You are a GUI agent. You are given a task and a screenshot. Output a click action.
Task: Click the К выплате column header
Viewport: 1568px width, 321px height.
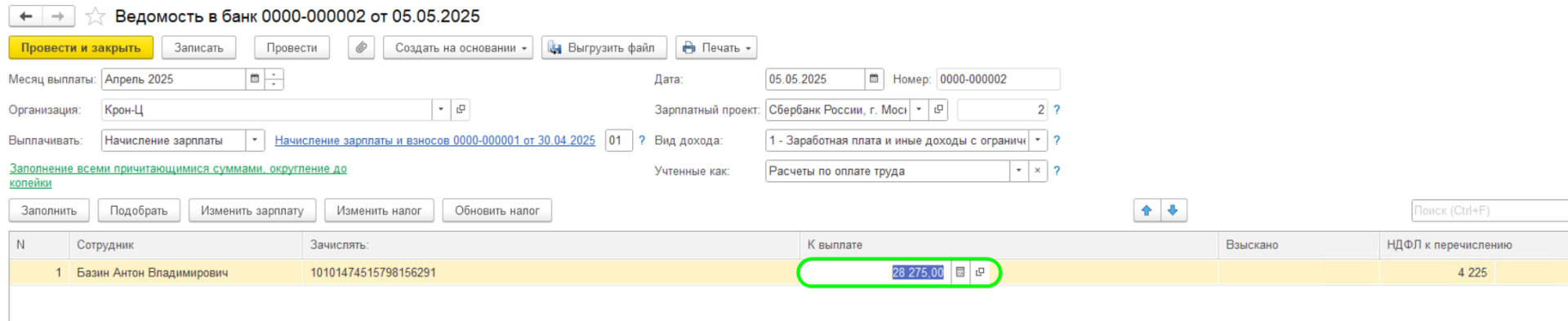coord(1009,245)
